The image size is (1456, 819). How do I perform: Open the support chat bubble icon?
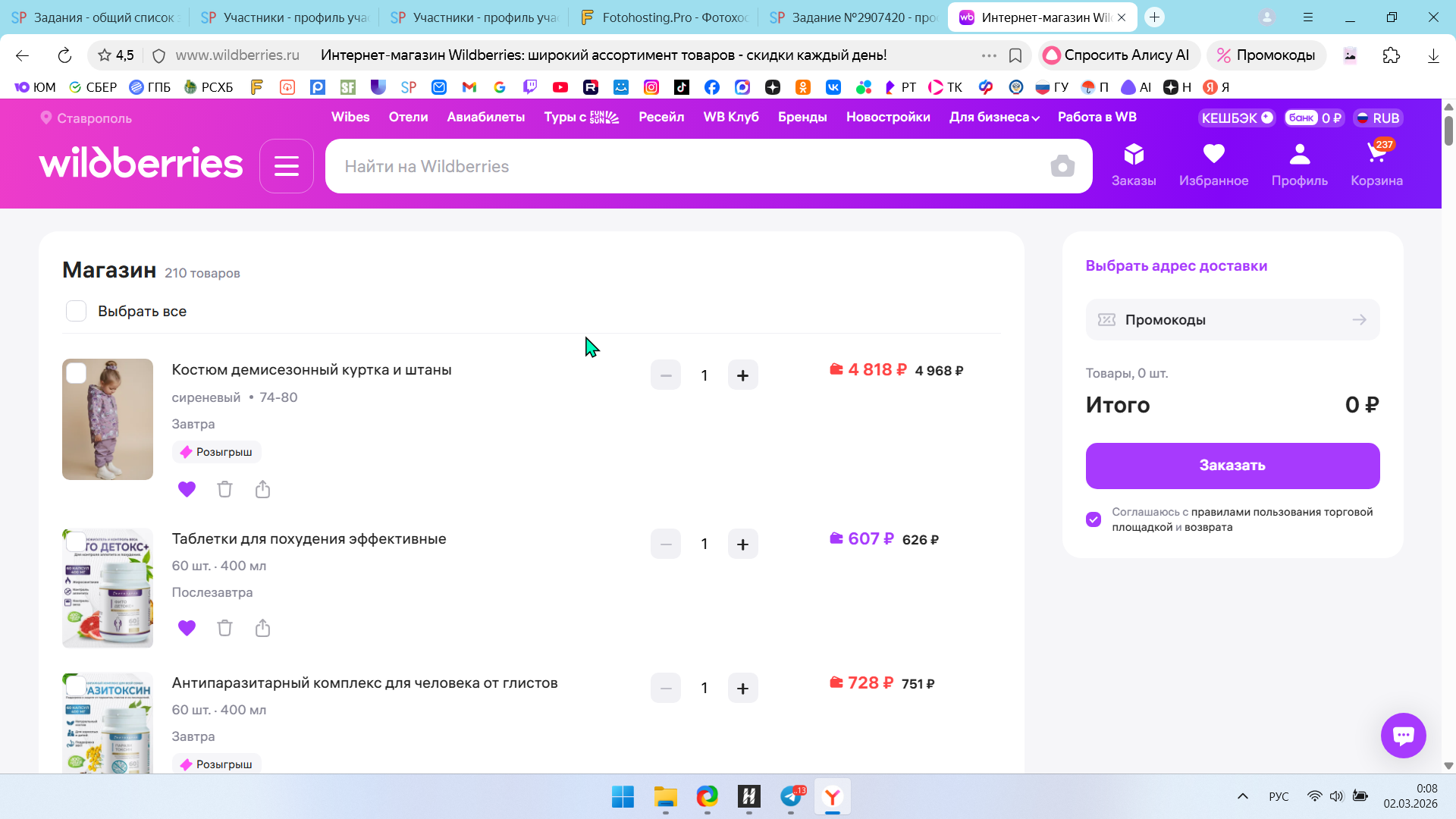pyautogui.click(x=1403, y=735)
